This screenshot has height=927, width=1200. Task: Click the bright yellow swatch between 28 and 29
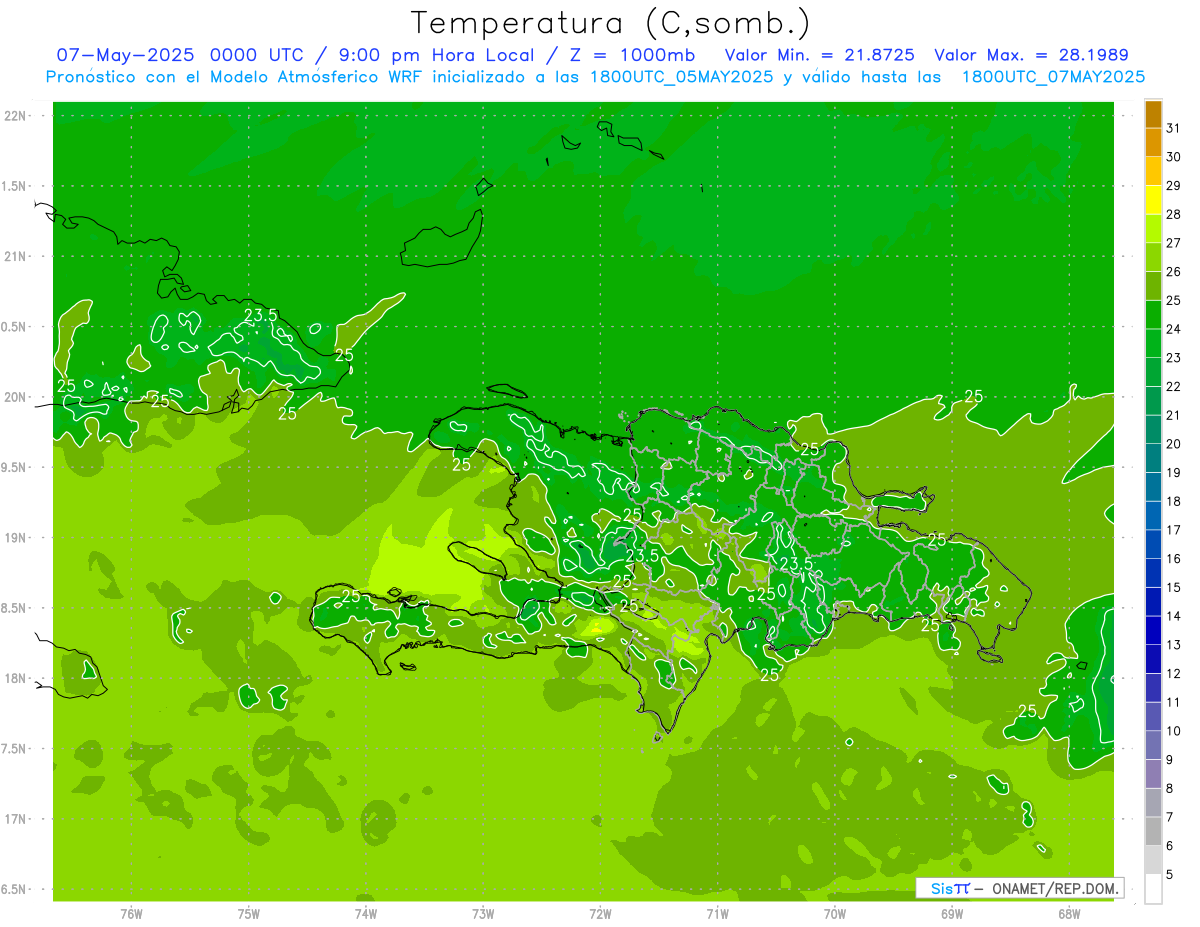tap(1153, 200)
